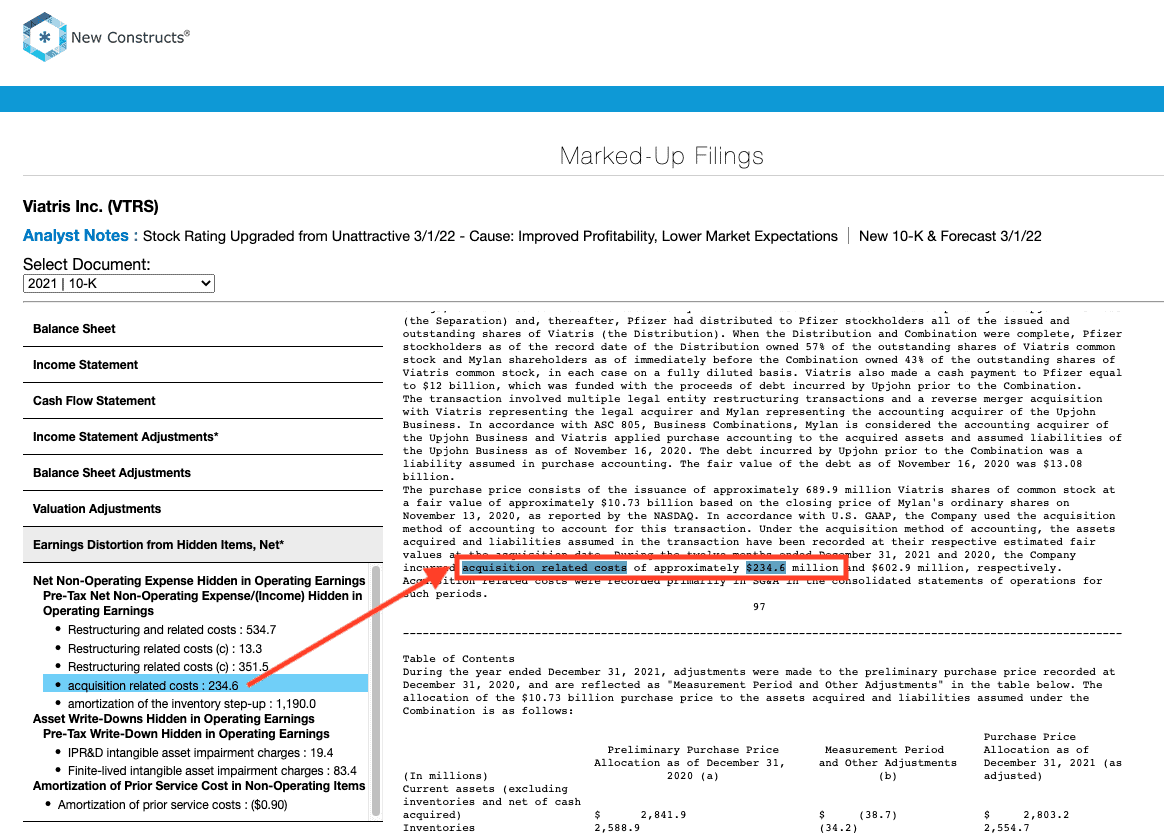Click Pre-Tax Write-Down Hidden in Operating Earnings subheading

(186, 734)
